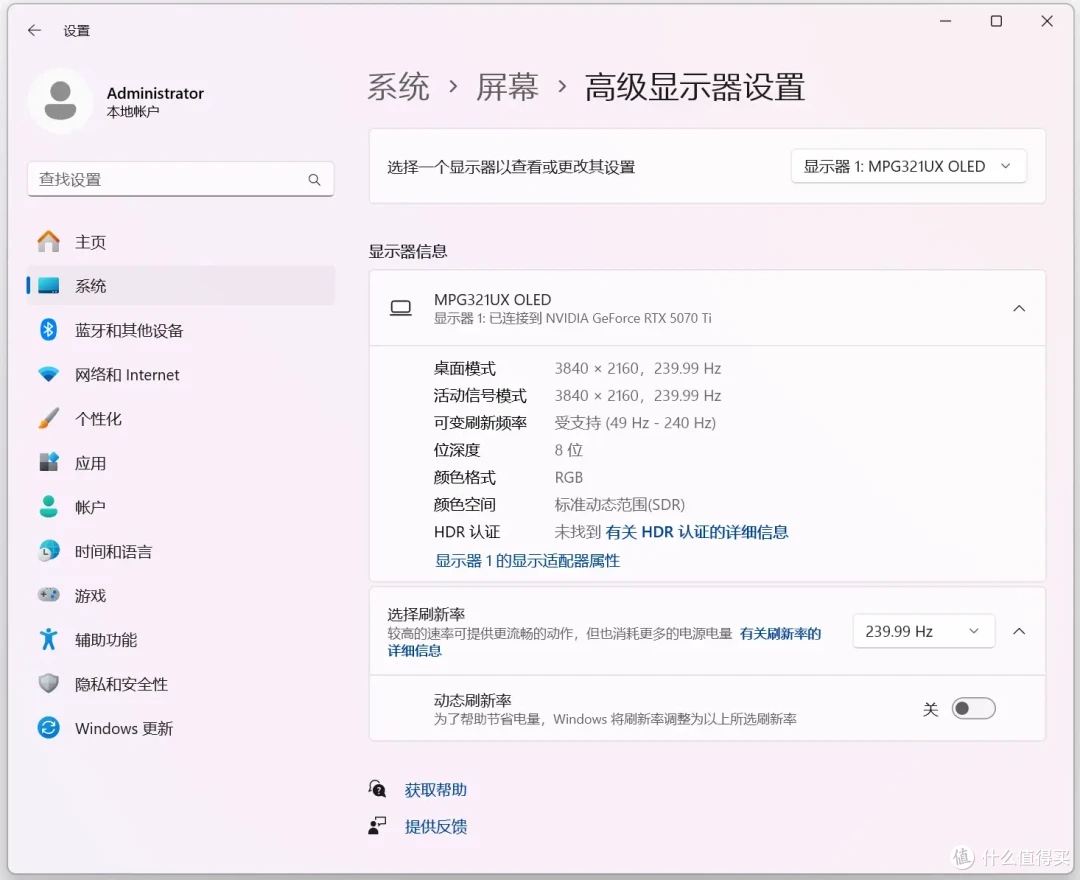This screenshot has height=880, width=1080.
Task: Click the 提供反馈 link
Action: [435, 826]
